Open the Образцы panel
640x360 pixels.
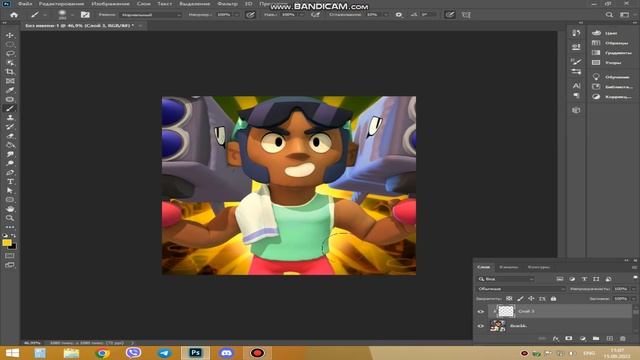click(x=611, y=43)
